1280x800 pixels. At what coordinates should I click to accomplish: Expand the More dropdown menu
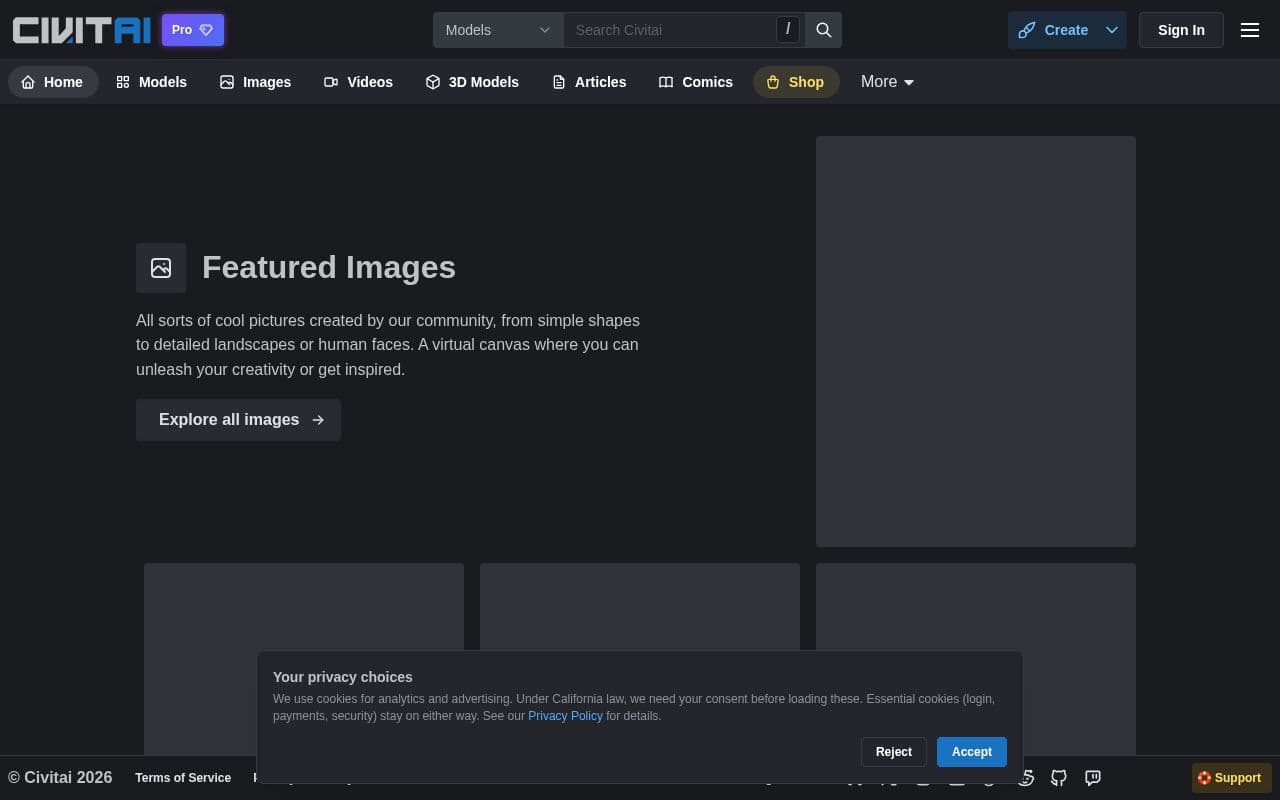888,82
